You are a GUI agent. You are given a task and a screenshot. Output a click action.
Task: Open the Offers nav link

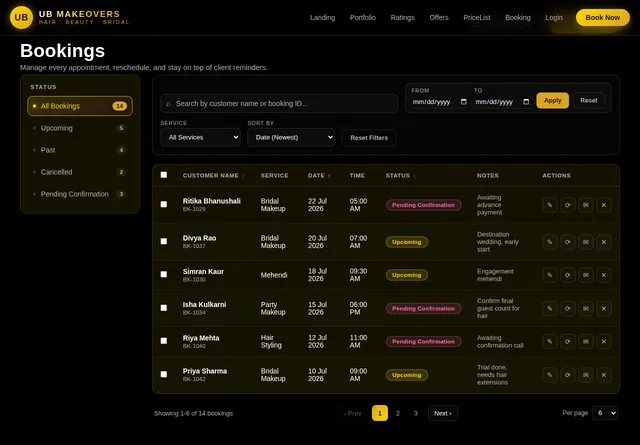coord(439,18)
